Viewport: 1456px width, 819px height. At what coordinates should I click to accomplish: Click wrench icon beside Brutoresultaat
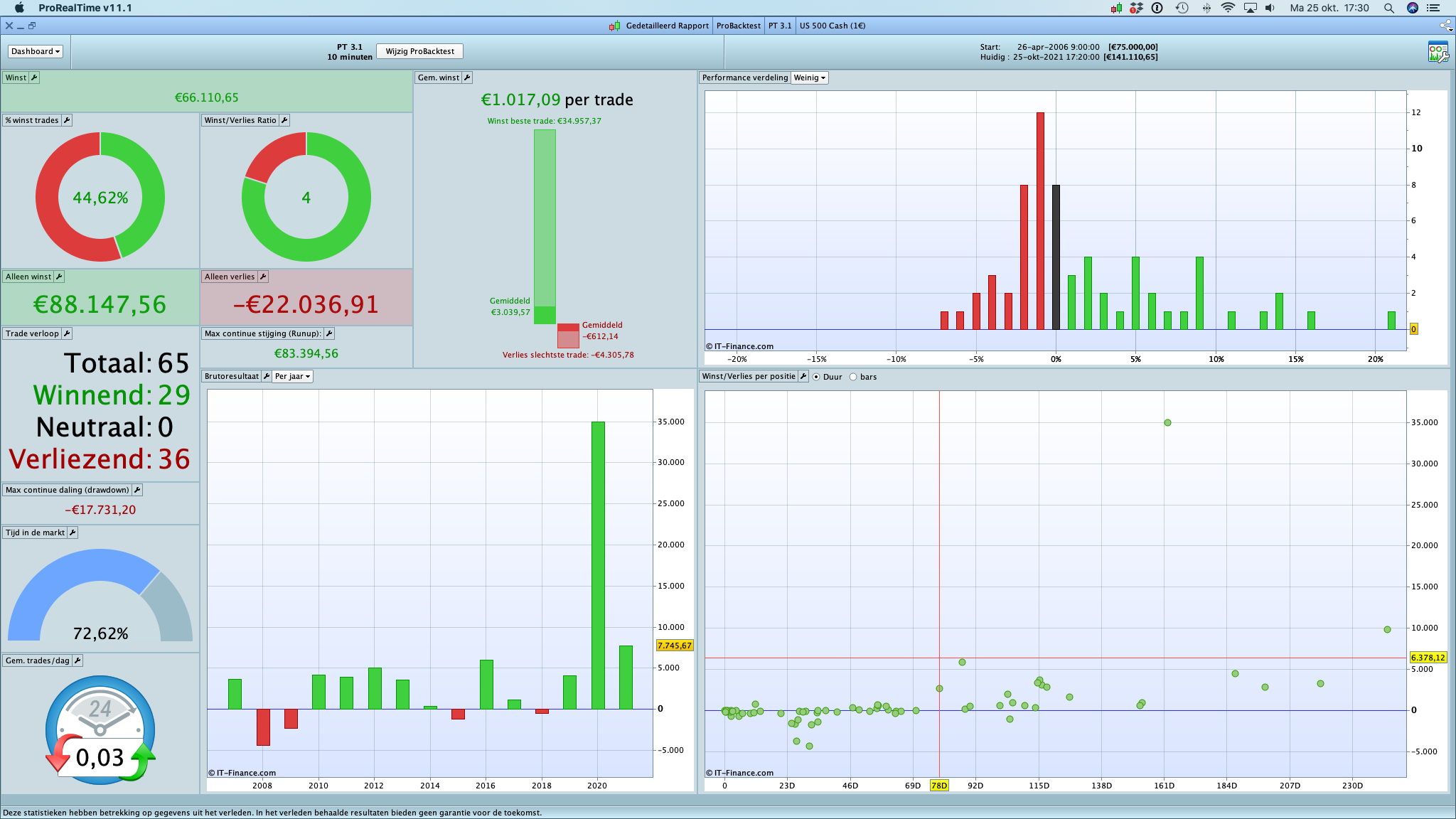coord(267,376)
